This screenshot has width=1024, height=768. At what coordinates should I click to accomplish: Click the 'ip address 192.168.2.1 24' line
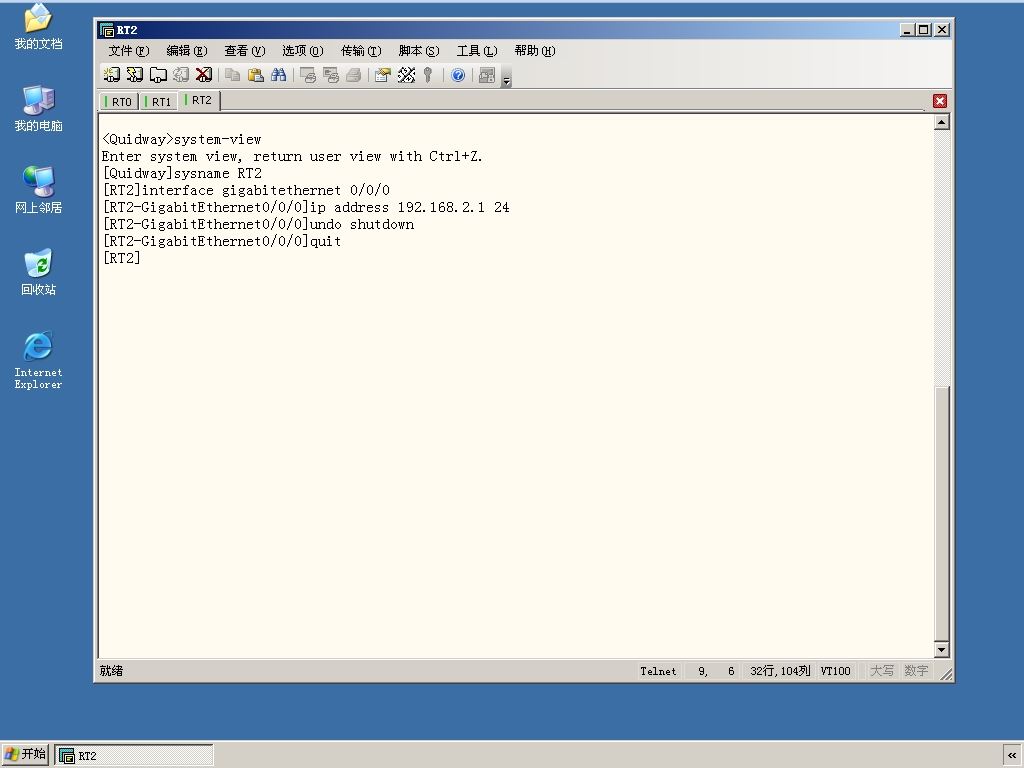(x=306, y=207)
